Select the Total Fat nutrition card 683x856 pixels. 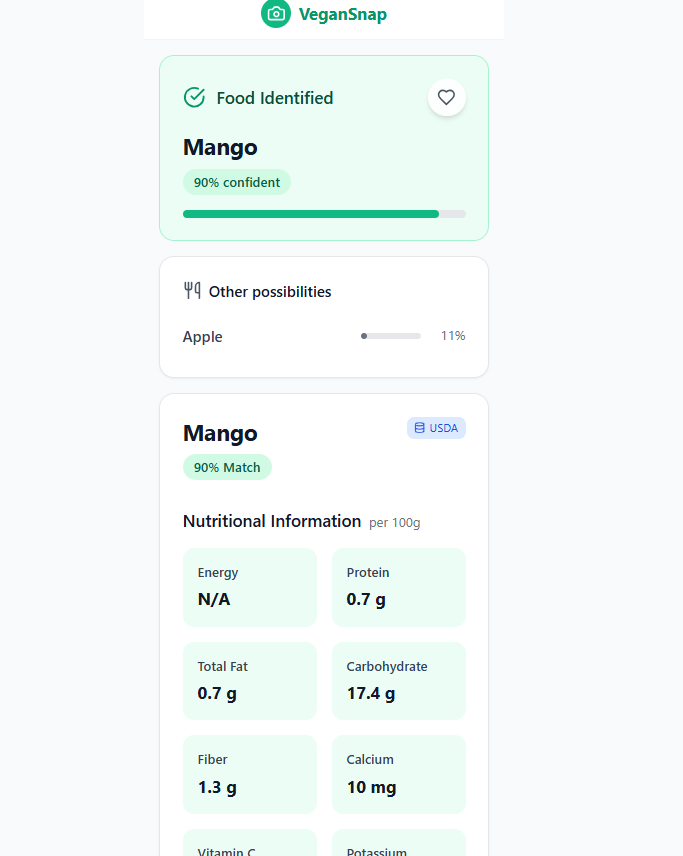pos(249,680)
